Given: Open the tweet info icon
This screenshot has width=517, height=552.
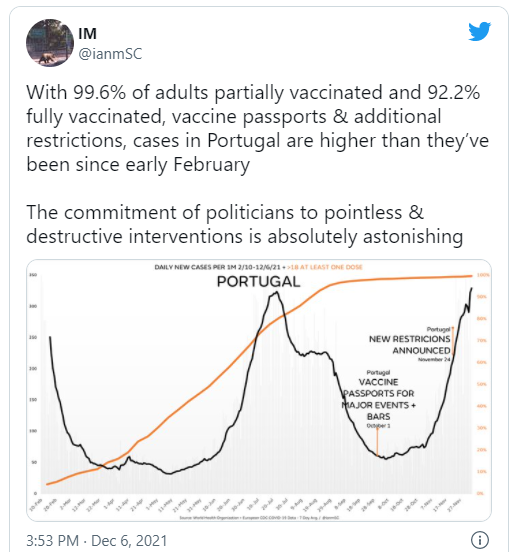Looking at the screenshot, I should pyautogui.click(x=479, y=540).
